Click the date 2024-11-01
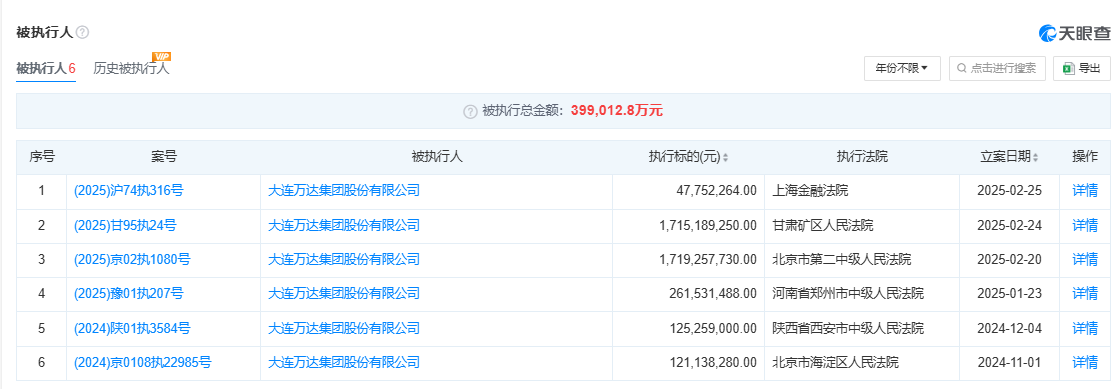The width and height of the screenshot is (1120, 389). coord(1009,363)
